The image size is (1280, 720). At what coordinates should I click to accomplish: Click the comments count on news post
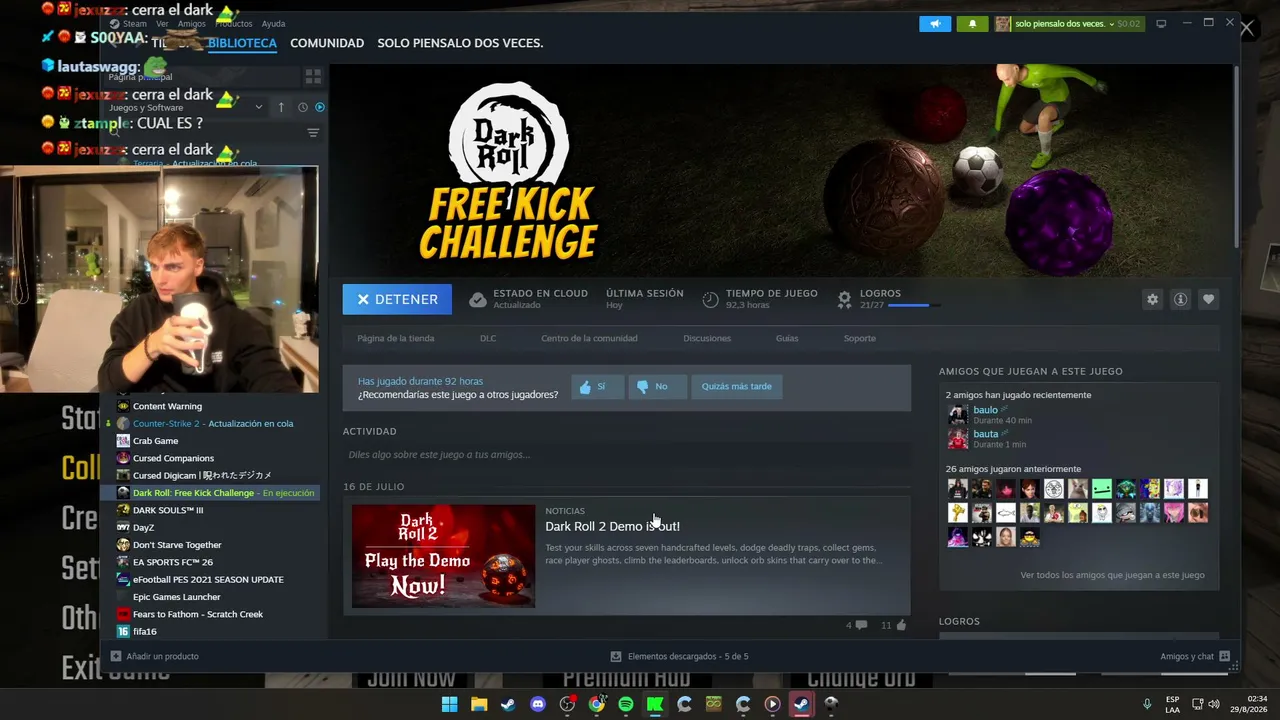click(857, 625)
